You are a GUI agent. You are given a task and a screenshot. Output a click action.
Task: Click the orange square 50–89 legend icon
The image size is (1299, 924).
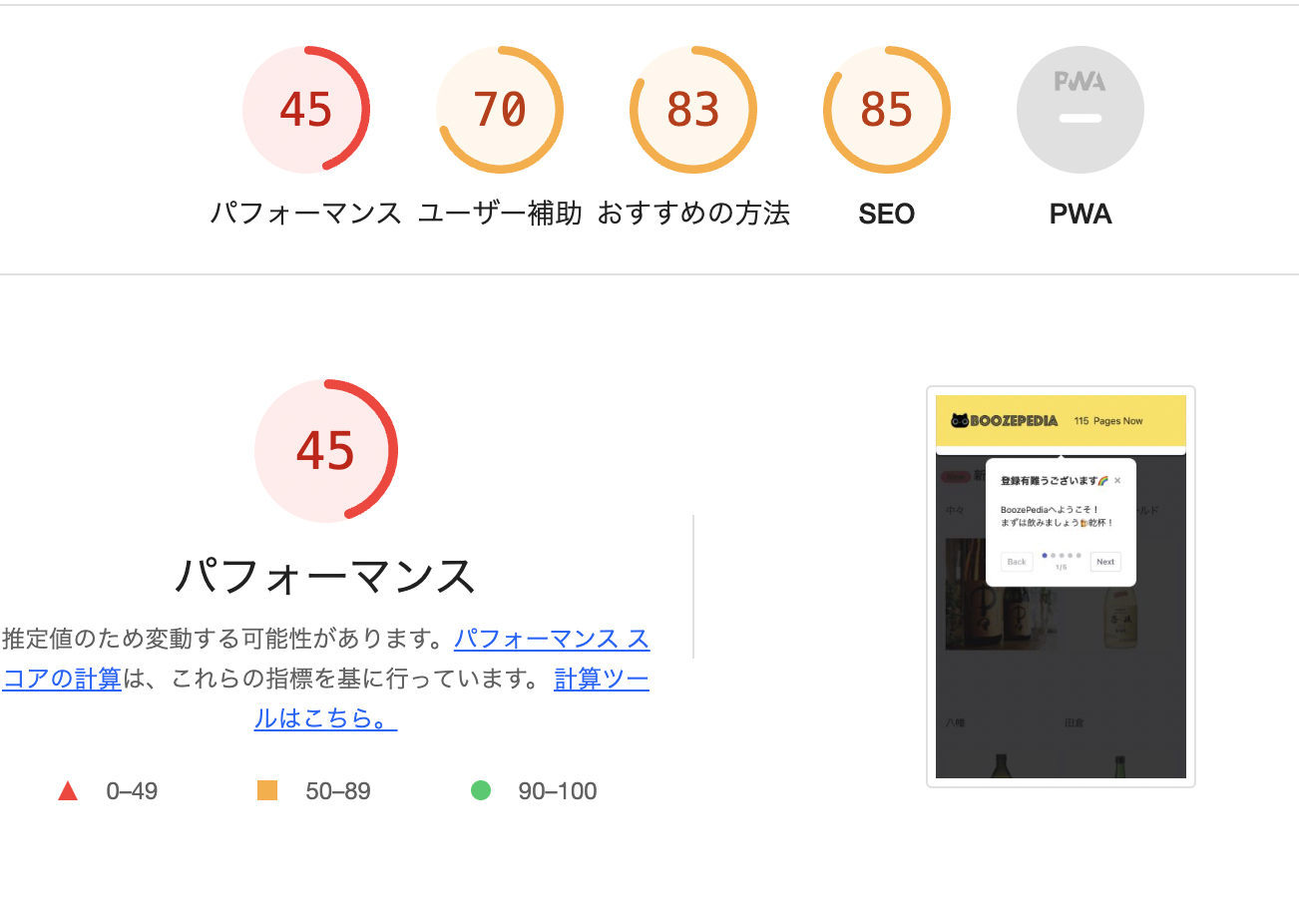267,790
